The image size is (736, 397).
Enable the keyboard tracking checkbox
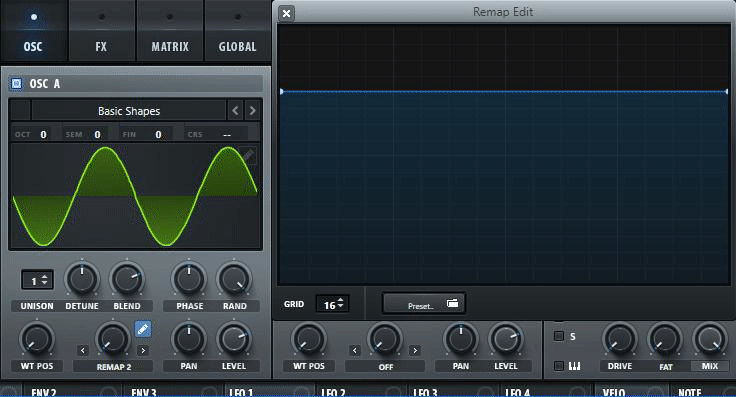(559, 366)
